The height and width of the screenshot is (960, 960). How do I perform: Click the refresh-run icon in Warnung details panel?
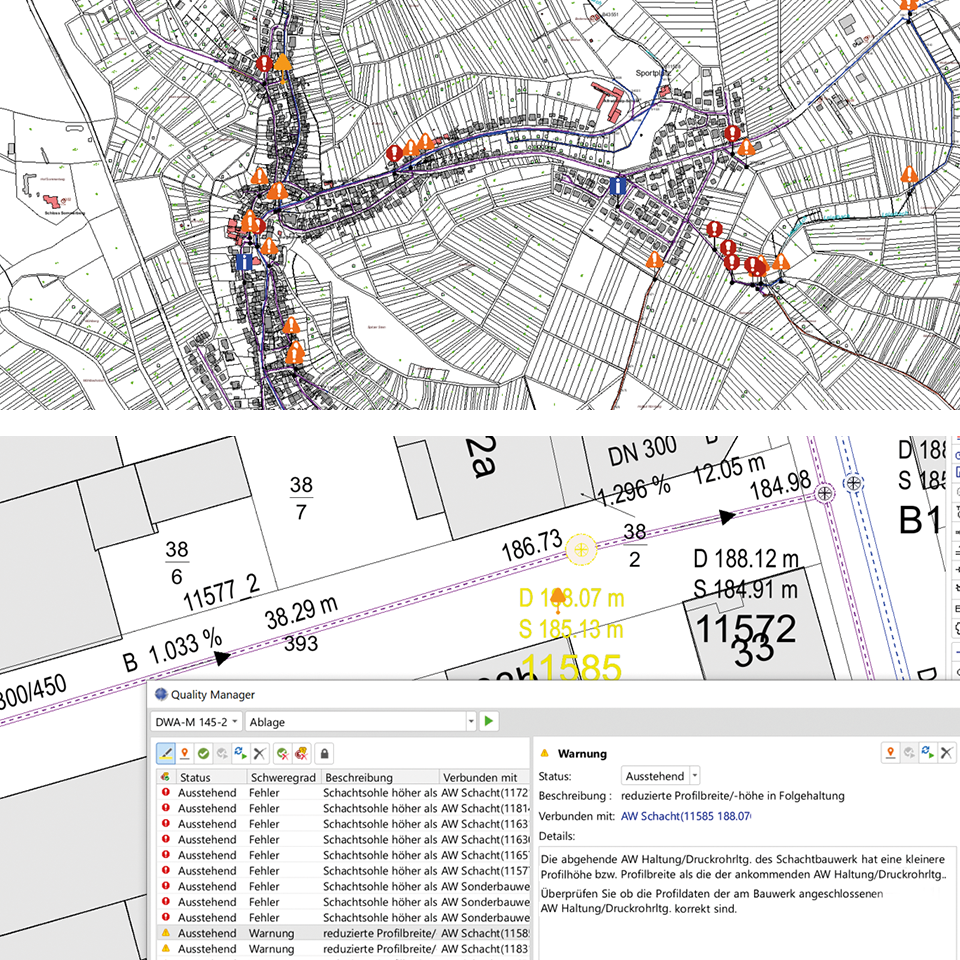(926, 752)
